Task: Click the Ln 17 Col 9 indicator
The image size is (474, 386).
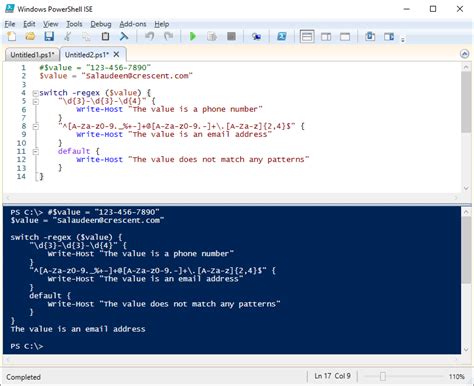Action: click(332, 376)
